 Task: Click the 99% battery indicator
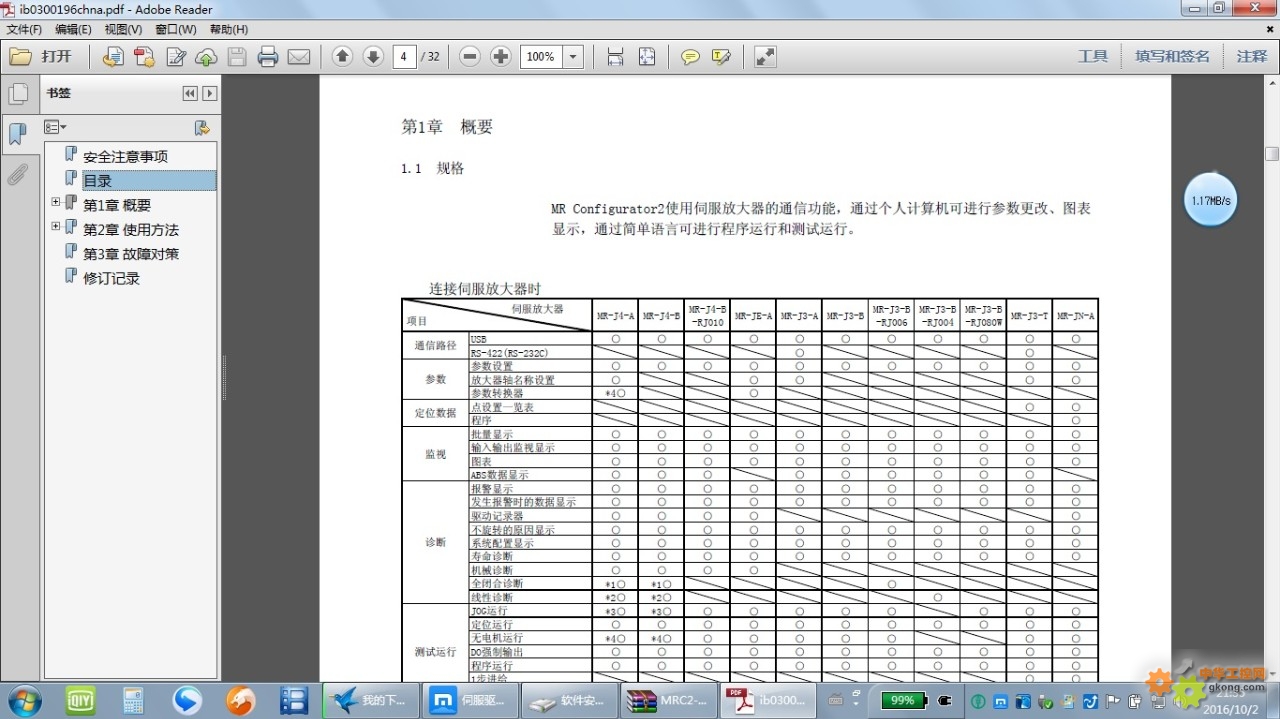[x=902, y=701]
